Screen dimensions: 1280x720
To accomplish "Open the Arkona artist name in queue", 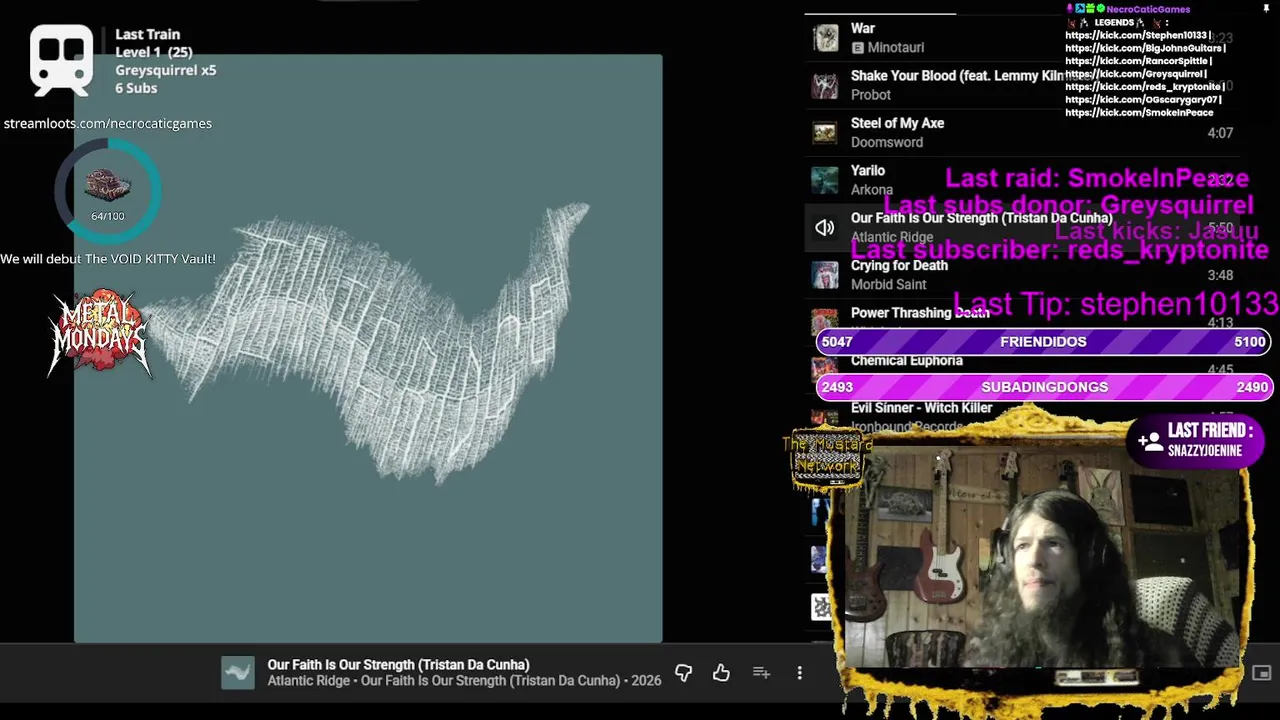I will click(872, 189).
